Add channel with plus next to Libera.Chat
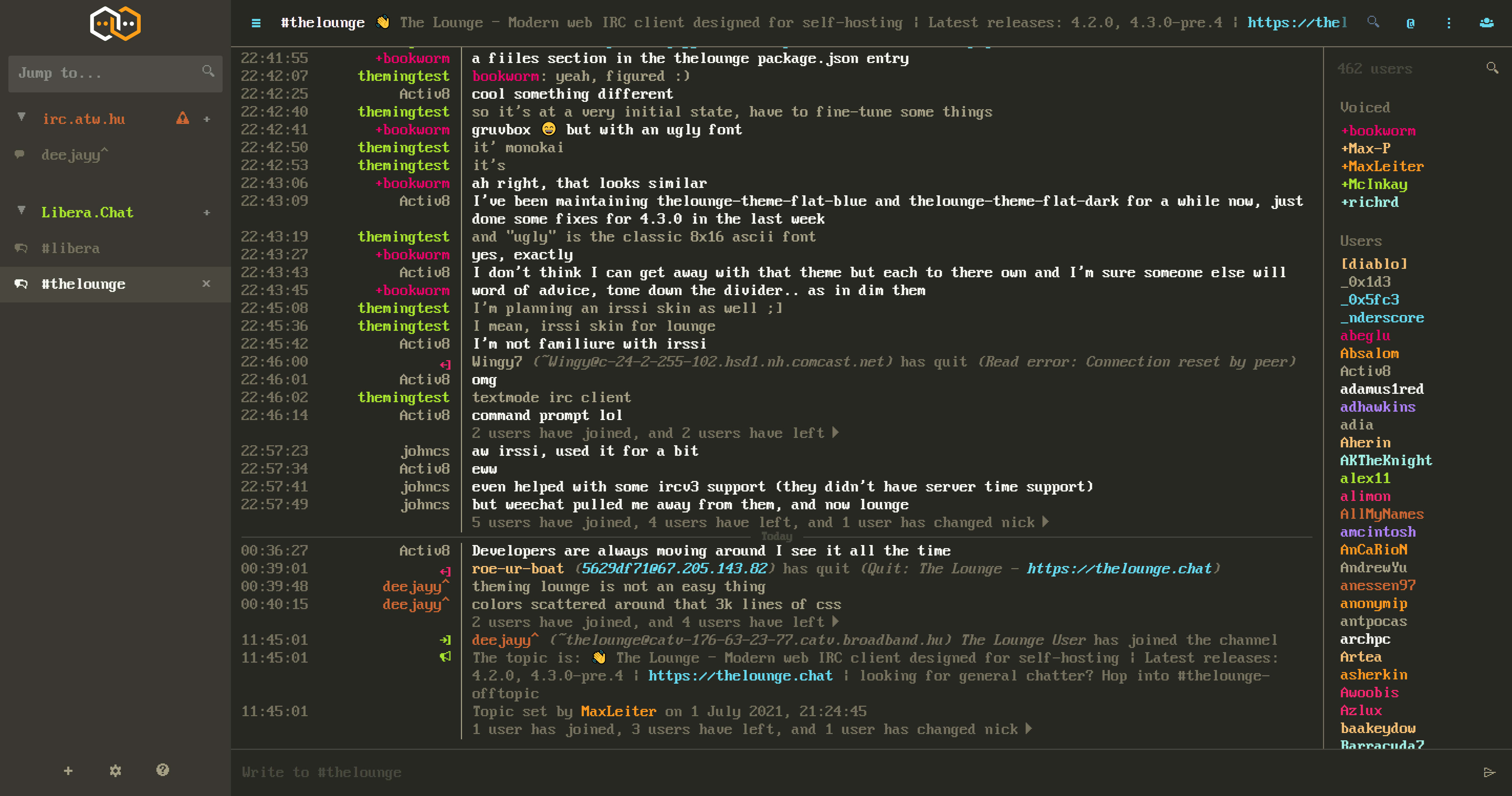 tap(206, 212)
